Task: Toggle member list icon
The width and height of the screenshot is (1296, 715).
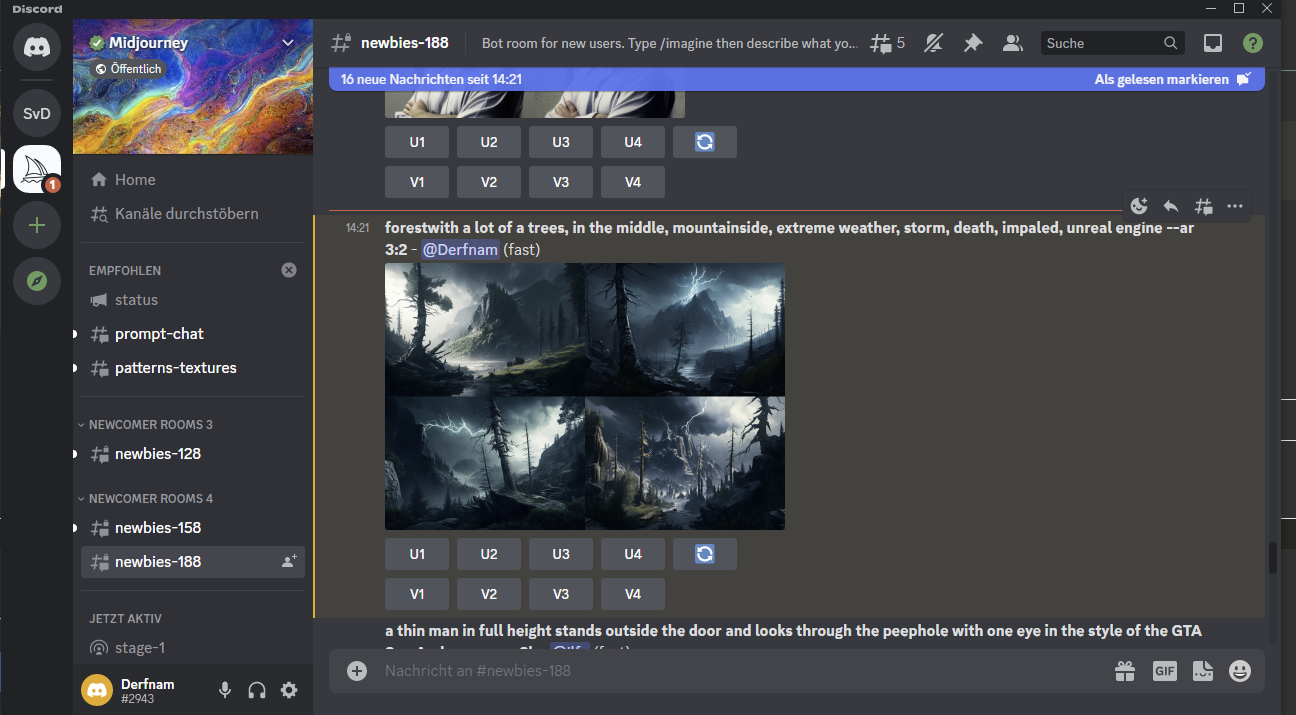Action: 1012,43
